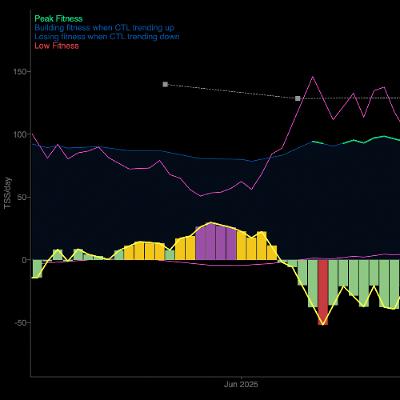Click the Losing fitness legend text
Viewport: 400px width, 400px height.
pos(107,36)
